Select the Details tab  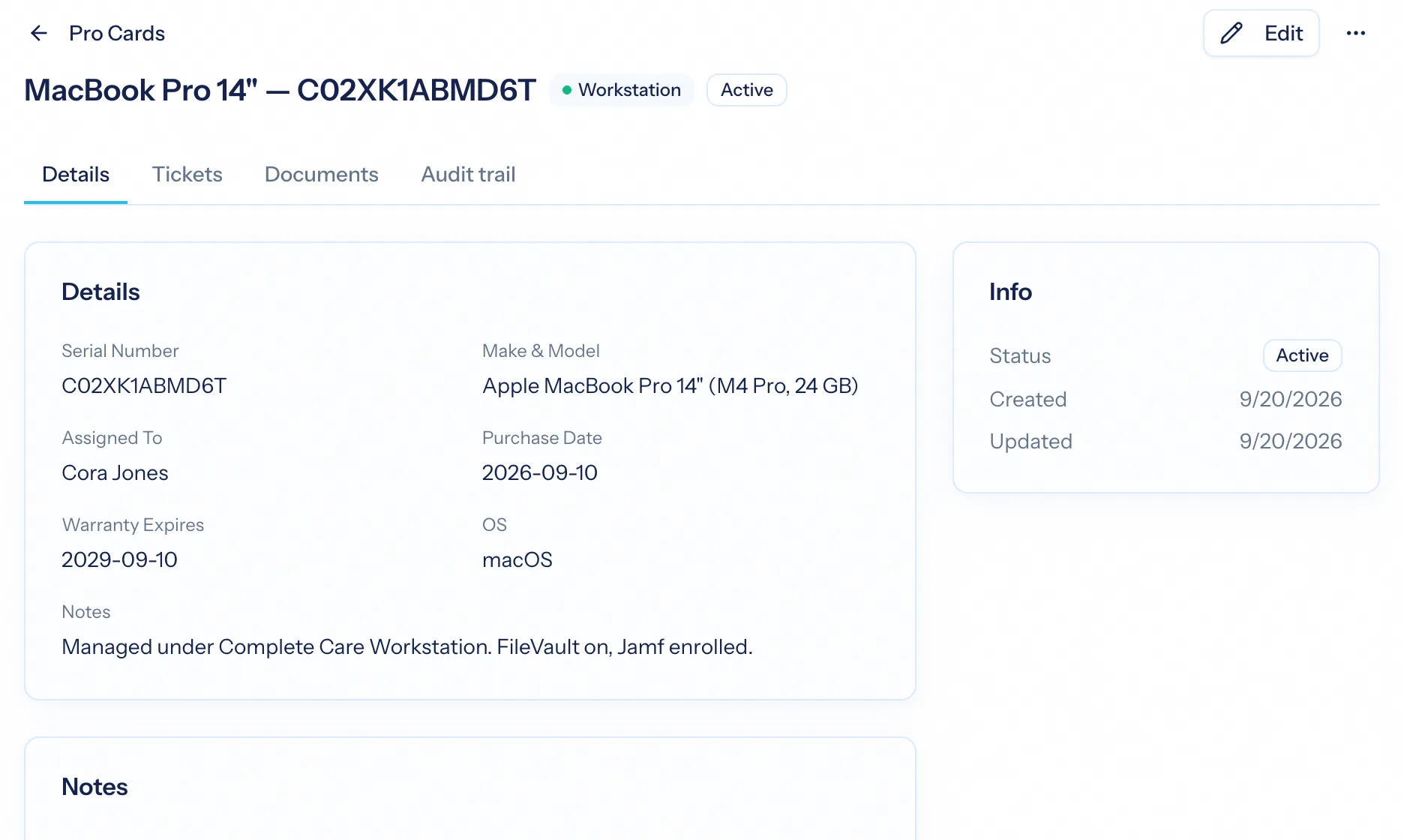coord(76,174)
